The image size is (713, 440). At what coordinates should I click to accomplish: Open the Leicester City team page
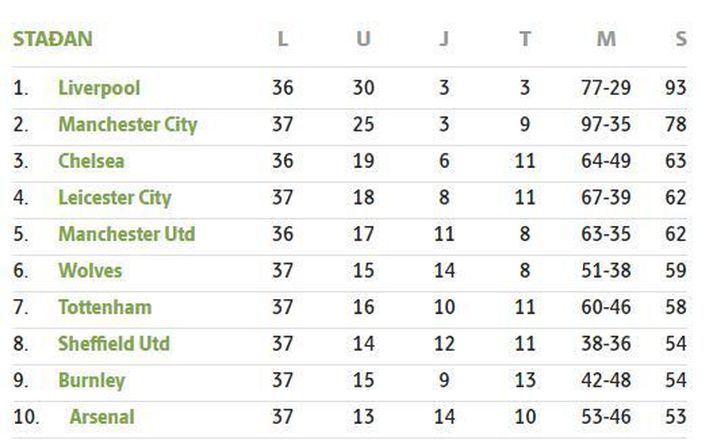coord(115,198)
